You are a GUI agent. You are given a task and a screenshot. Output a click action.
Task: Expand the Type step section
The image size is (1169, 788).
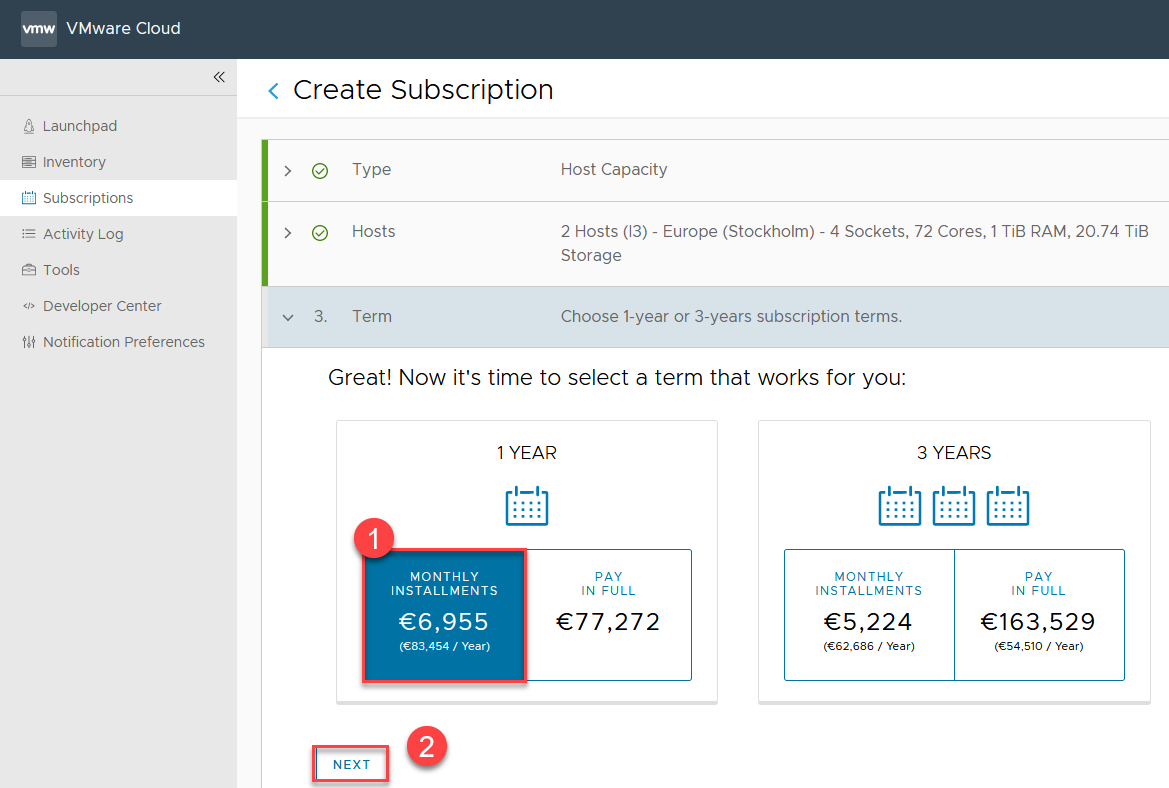tap(288, 171)
